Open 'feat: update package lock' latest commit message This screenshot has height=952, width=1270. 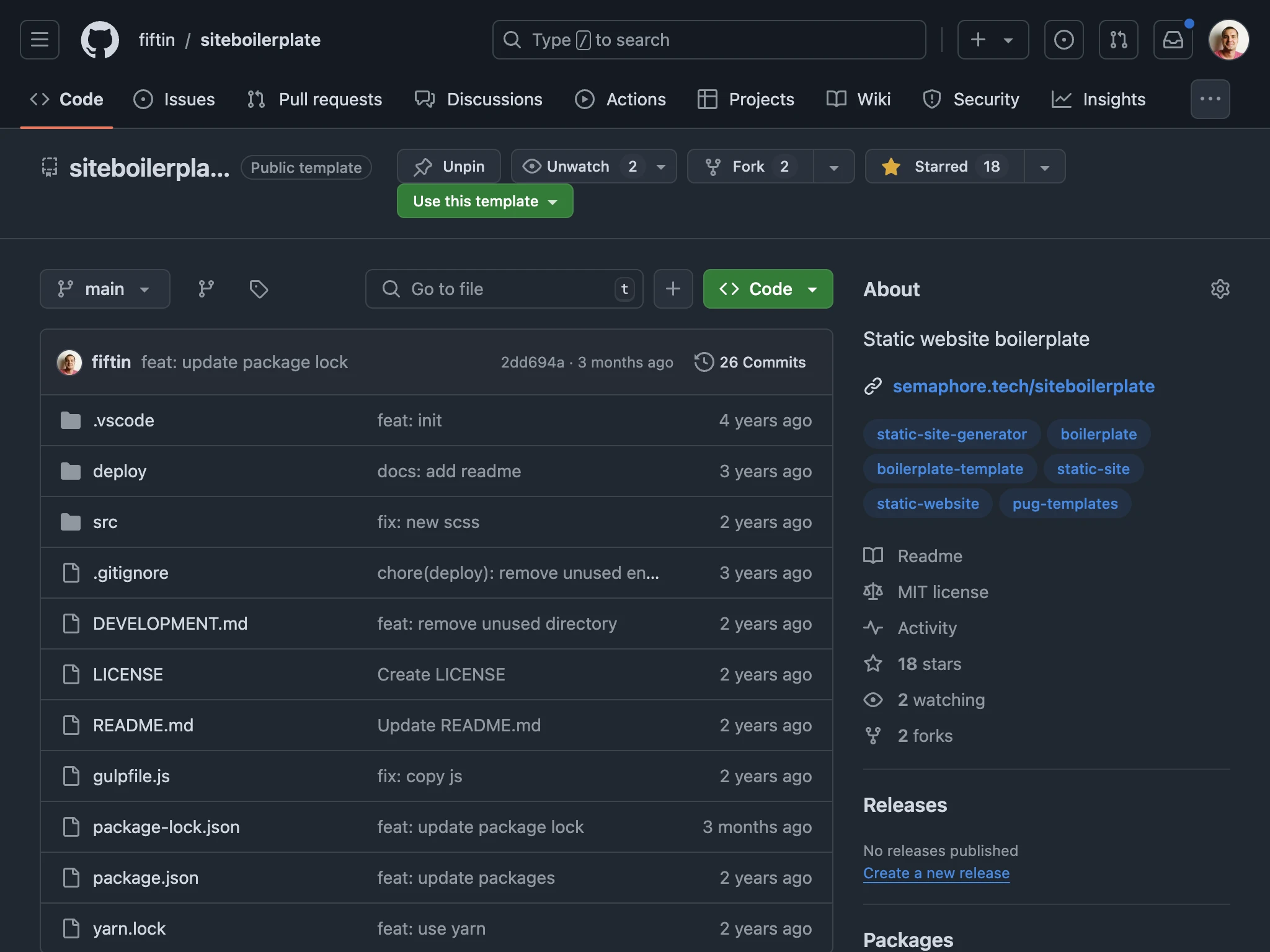click(244, 363)
